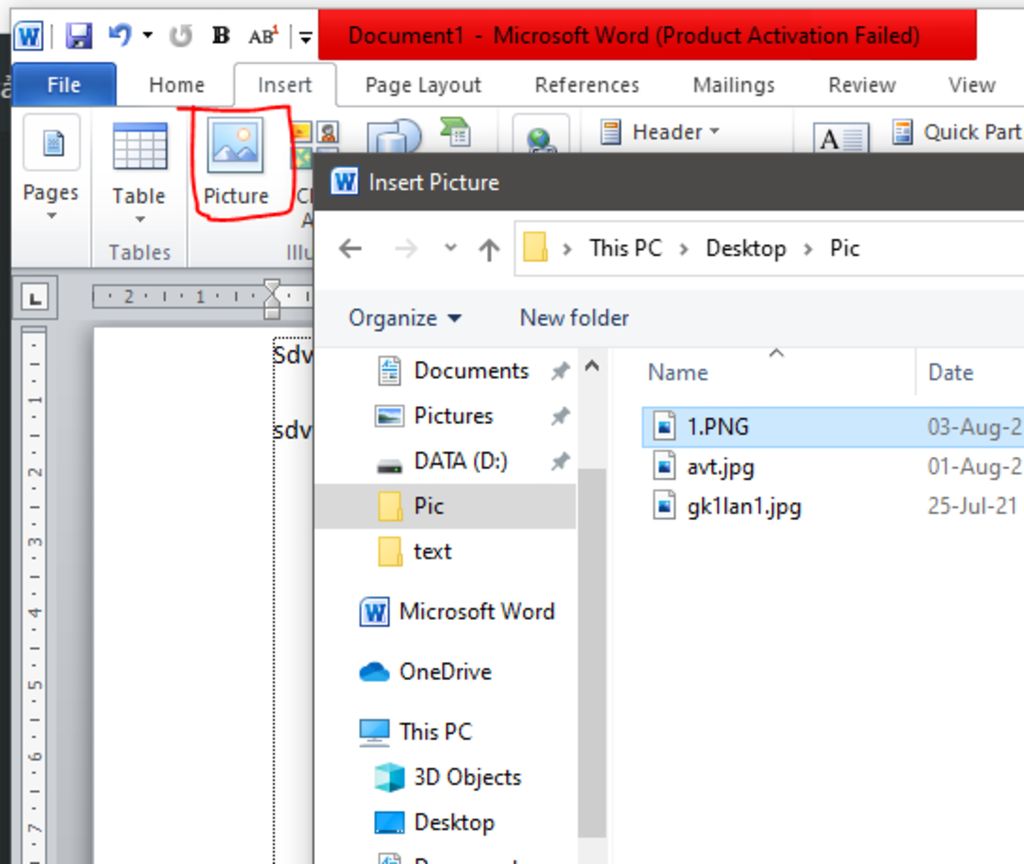Screen dimensions: 1024x864
Task: Select OneDrive in navigation pane
Action: (x=426, y=671)
